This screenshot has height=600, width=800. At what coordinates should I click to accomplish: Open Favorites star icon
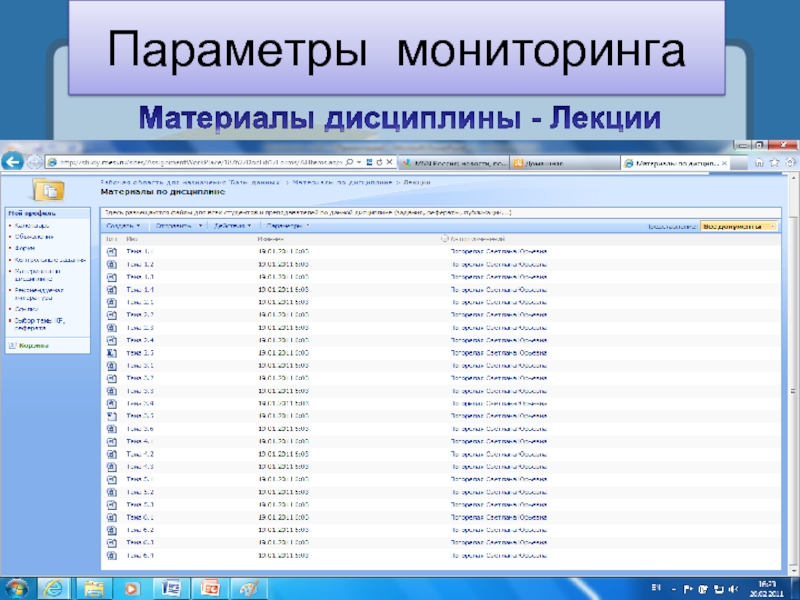pyautogui.click(x=774, y=162)
